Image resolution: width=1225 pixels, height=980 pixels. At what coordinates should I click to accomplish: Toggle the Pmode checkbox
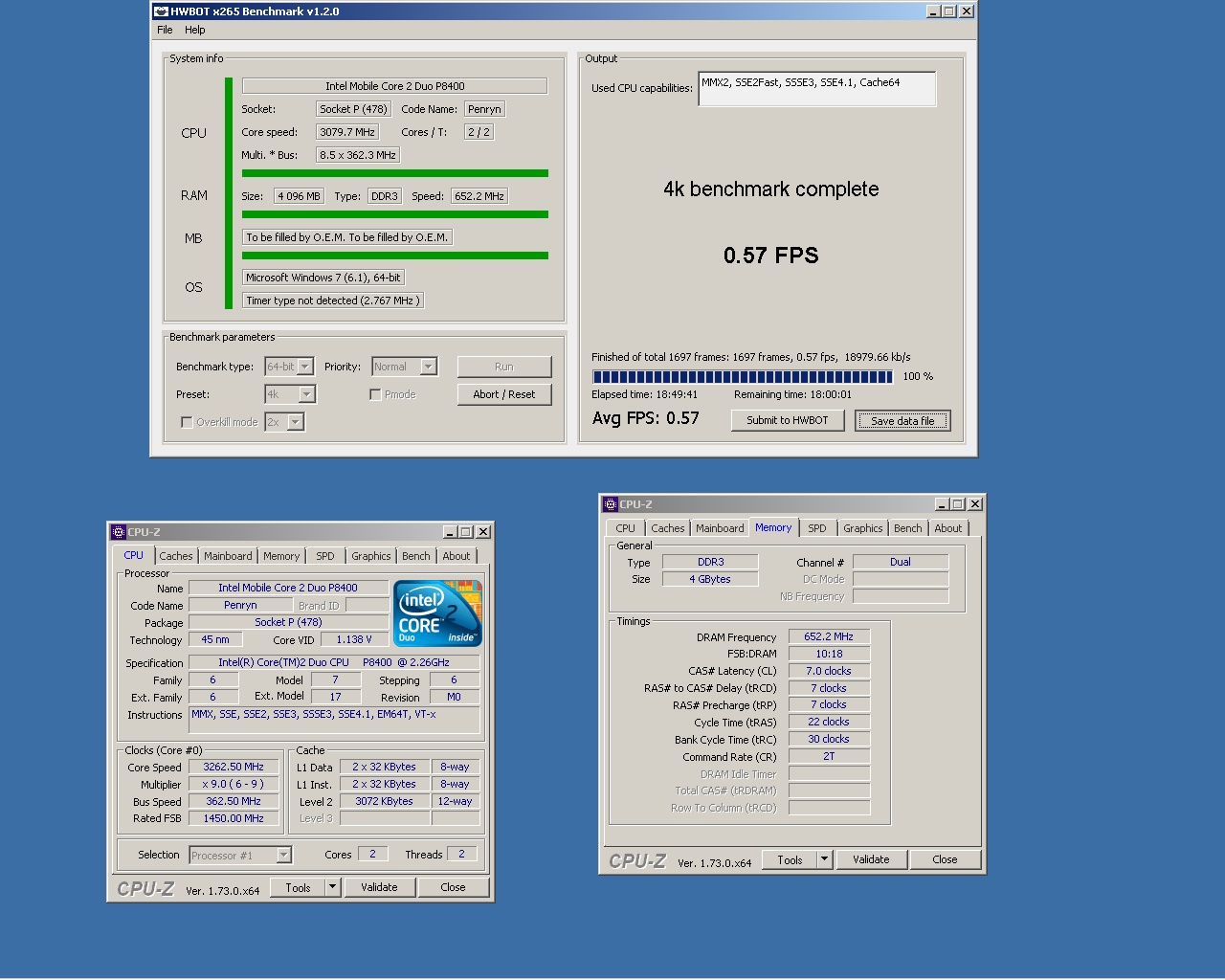point(375,394)
